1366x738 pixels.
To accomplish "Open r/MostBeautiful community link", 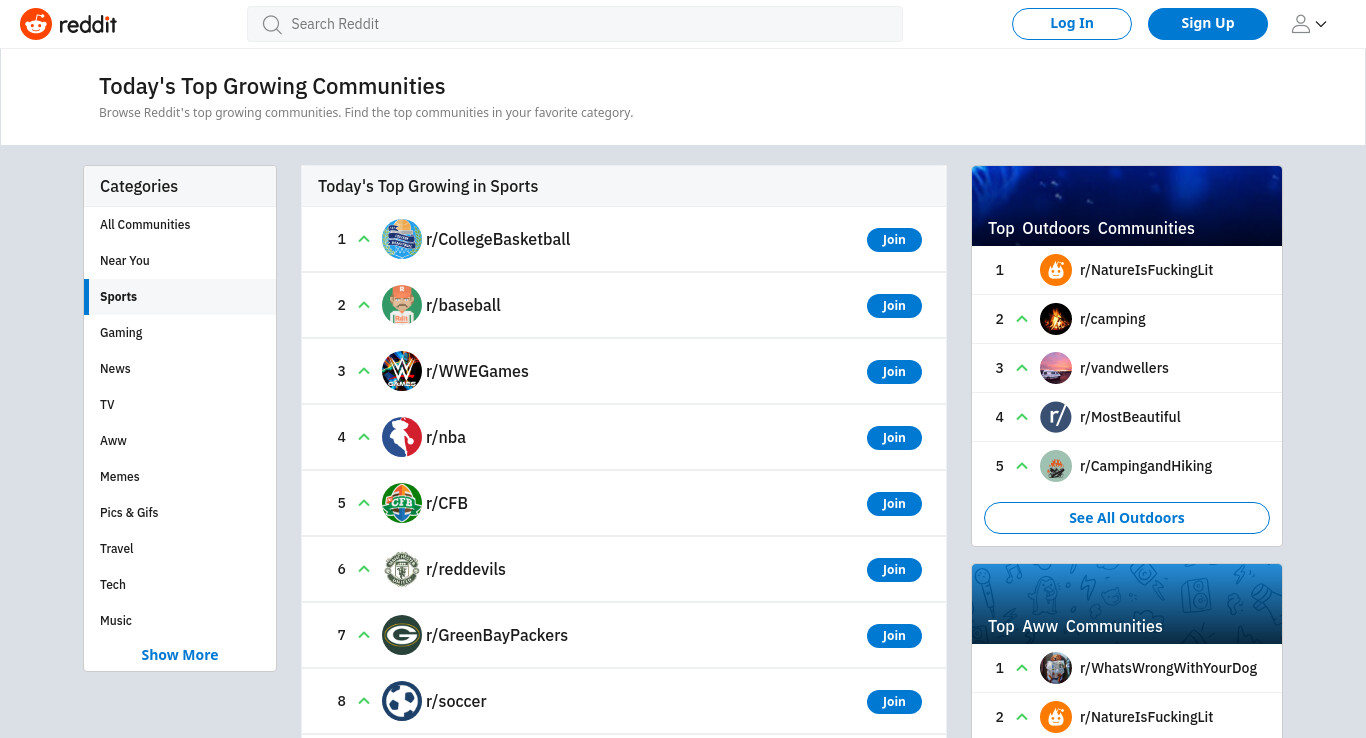I will (1130, 417).
